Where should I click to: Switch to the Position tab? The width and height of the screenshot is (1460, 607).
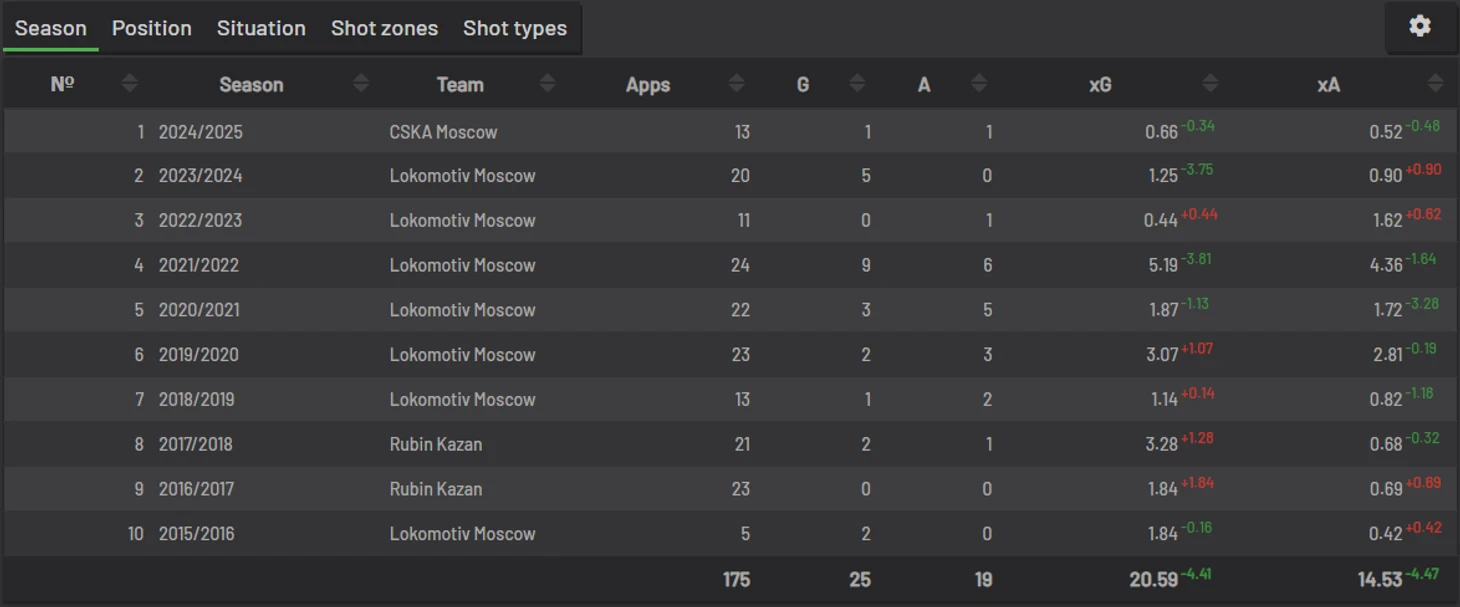[152, 28]
